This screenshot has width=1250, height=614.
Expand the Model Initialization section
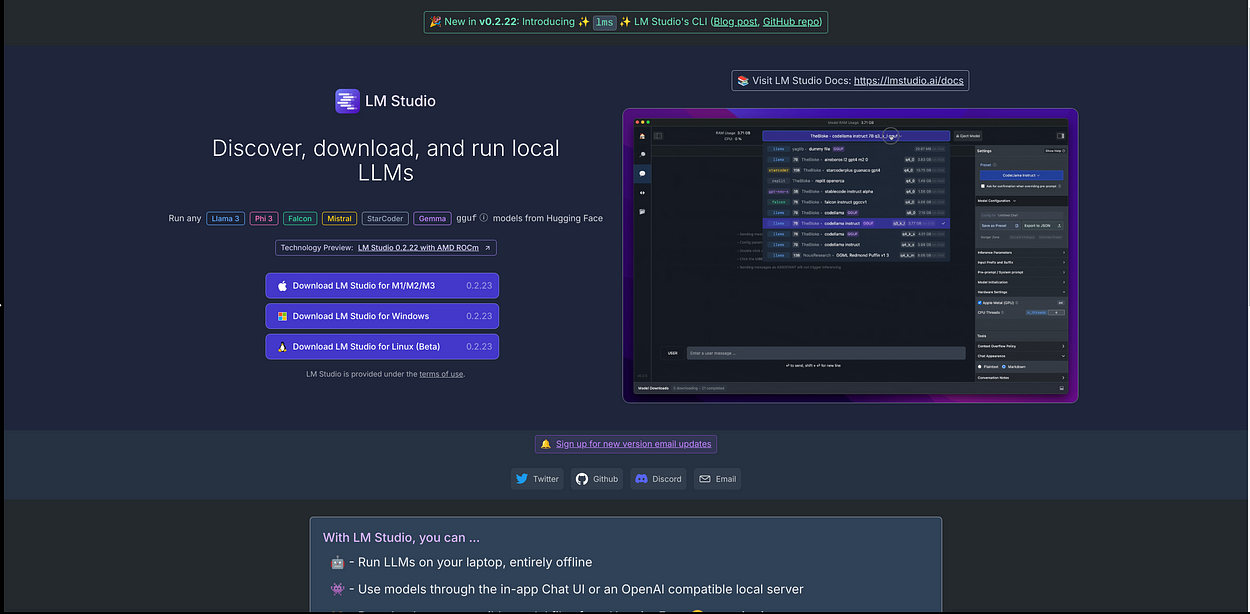pos(1021,282)
